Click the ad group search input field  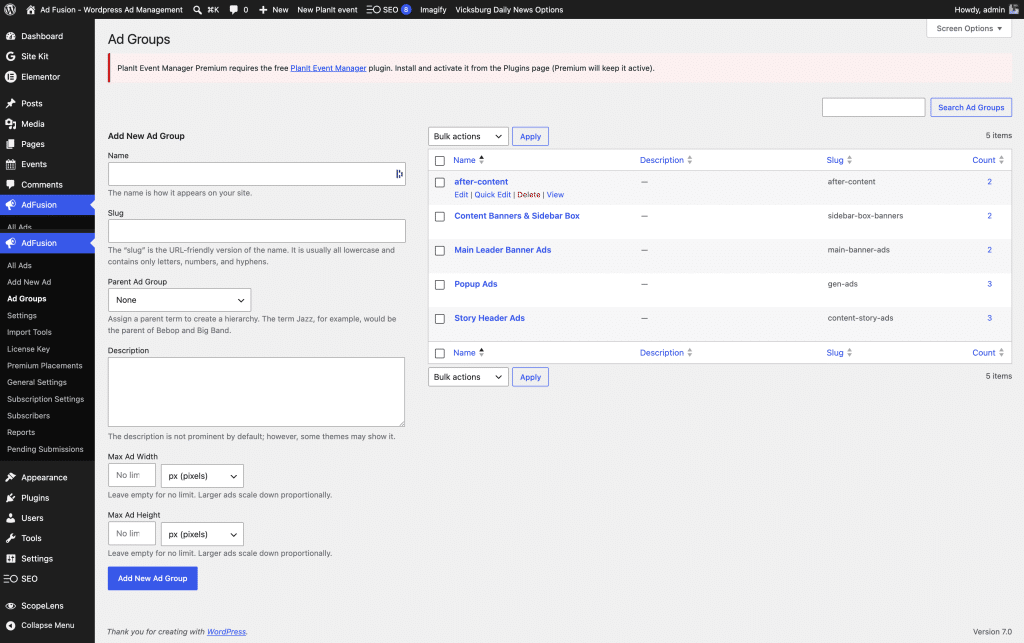coord(873,107)
